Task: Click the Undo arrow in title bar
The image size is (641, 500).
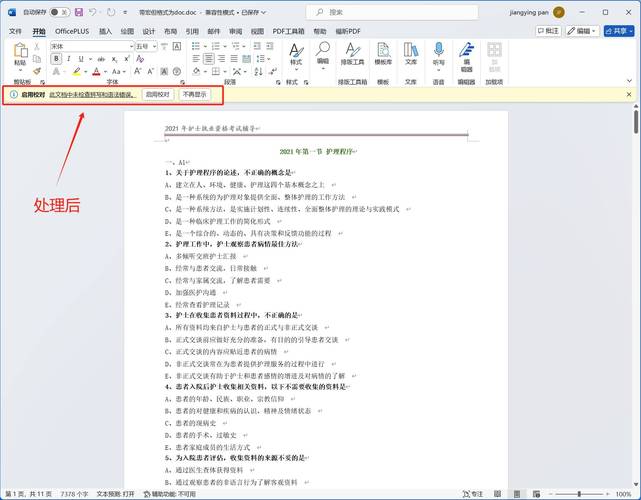Action: [92, 12]
